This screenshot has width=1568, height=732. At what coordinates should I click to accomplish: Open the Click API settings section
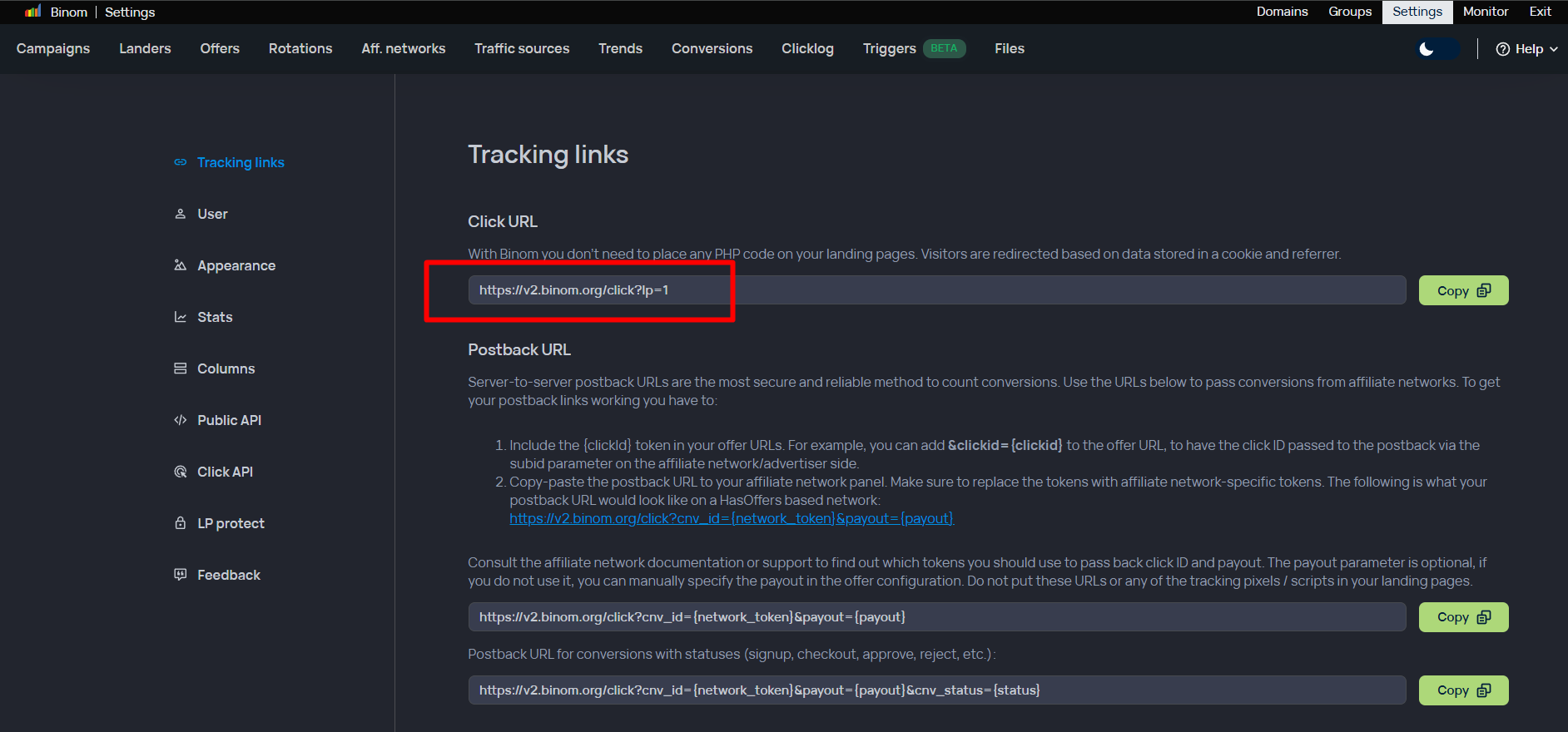(225, 472)
